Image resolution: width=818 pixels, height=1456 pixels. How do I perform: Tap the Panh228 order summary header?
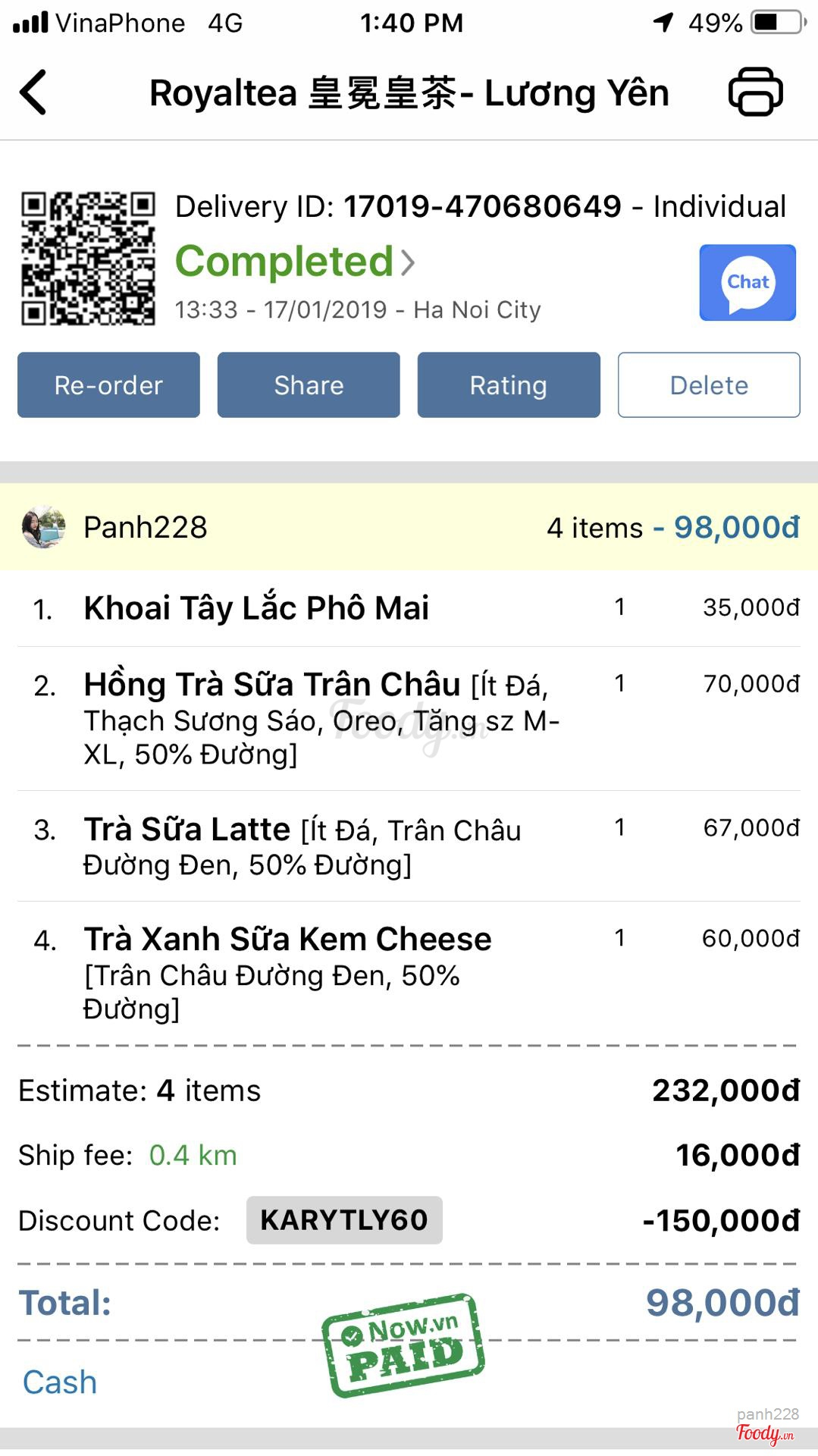409,527
